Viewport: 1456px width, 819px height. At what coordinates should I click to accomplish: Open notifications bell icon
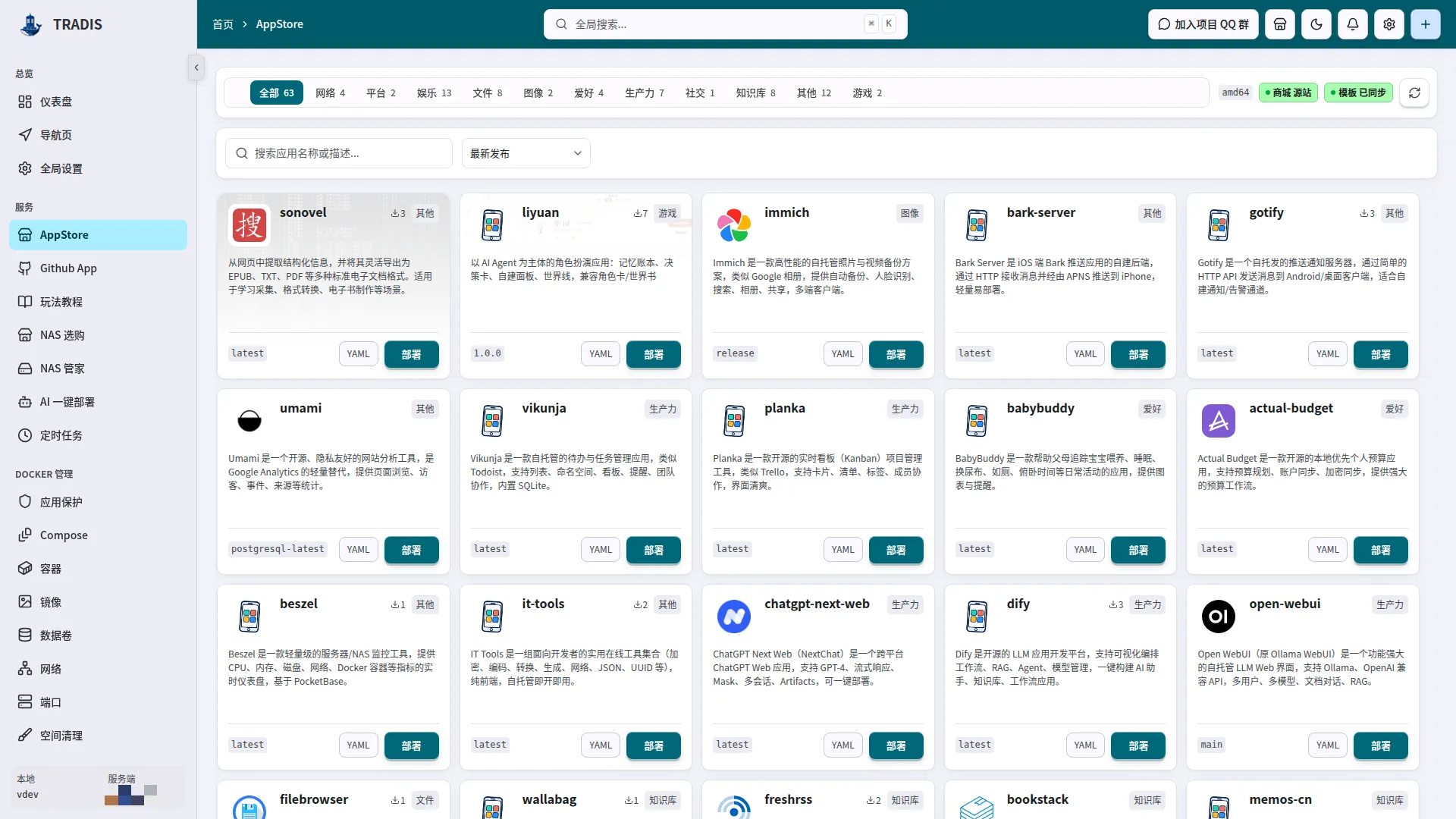[1353, 24]
